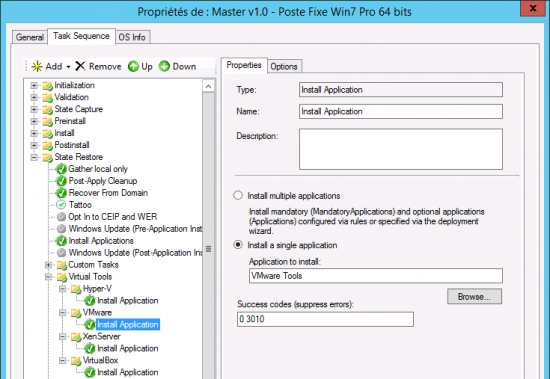Expand the Postinstall group
The width and height of the screenshot is (550, 379).
[x=34, y=145]
